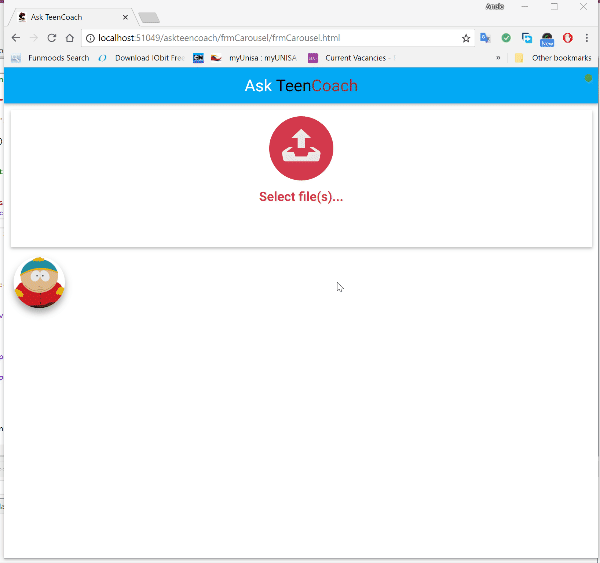Click the green status dot in header
Image resolution: width=600 pixels, height=563 pixels.
(588, 78)
